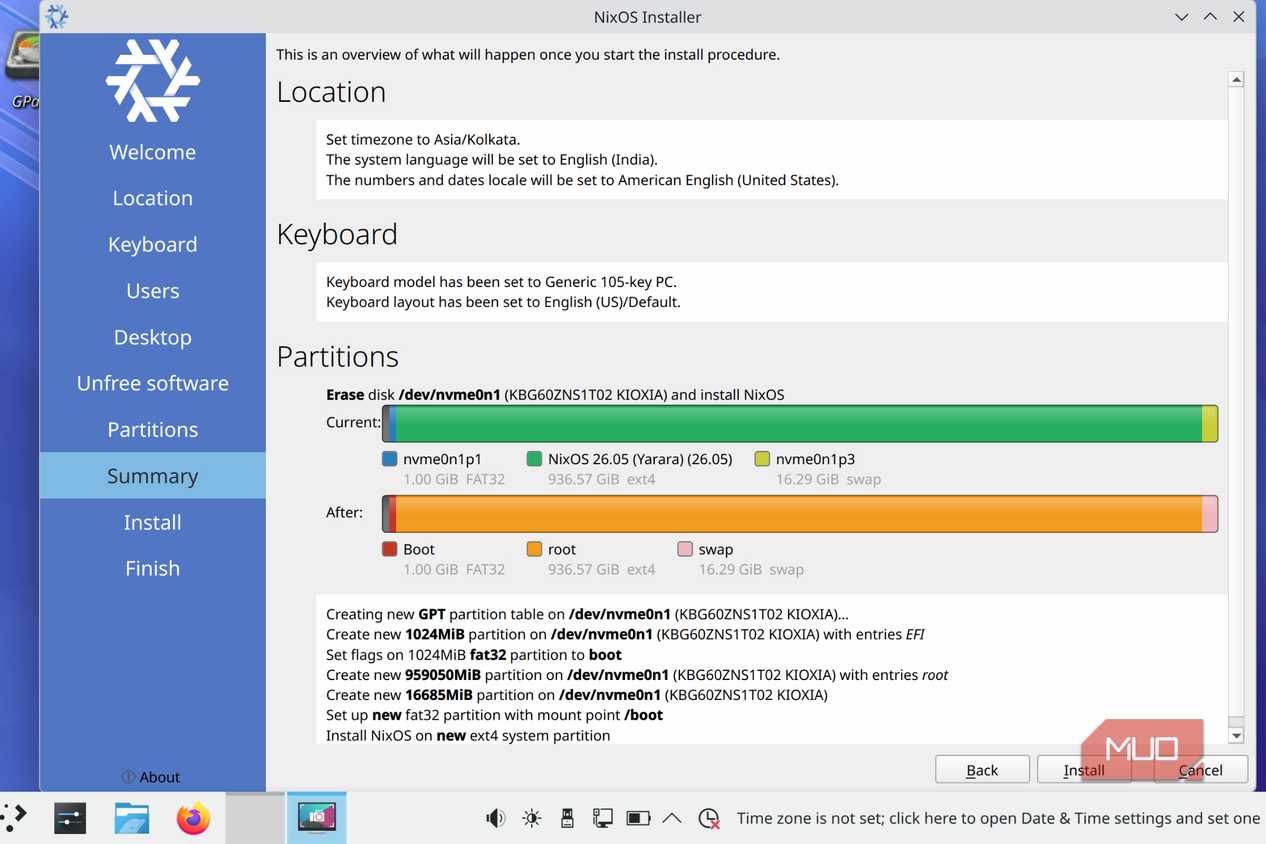Click the "Set timezone to Asia/Kolkata." line
Screen dimensions: 1266x844
pyautogui.click(x=423, y=140)
